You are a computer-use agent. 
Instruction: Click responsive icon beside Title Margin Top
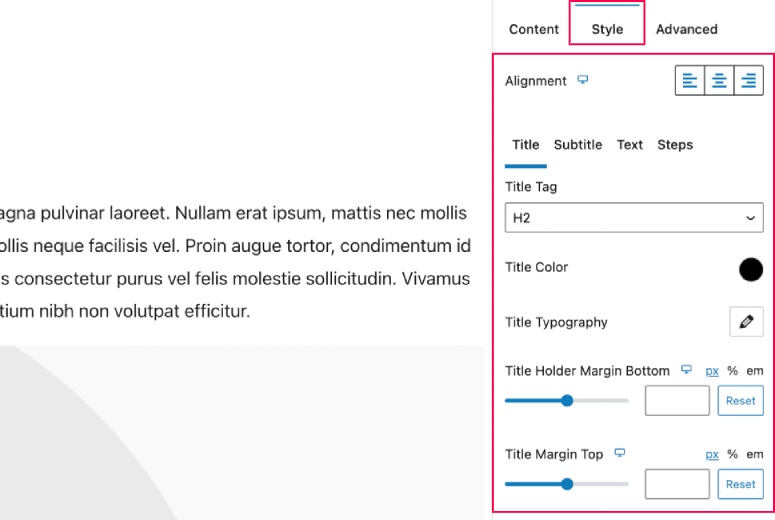click(620, 453)
